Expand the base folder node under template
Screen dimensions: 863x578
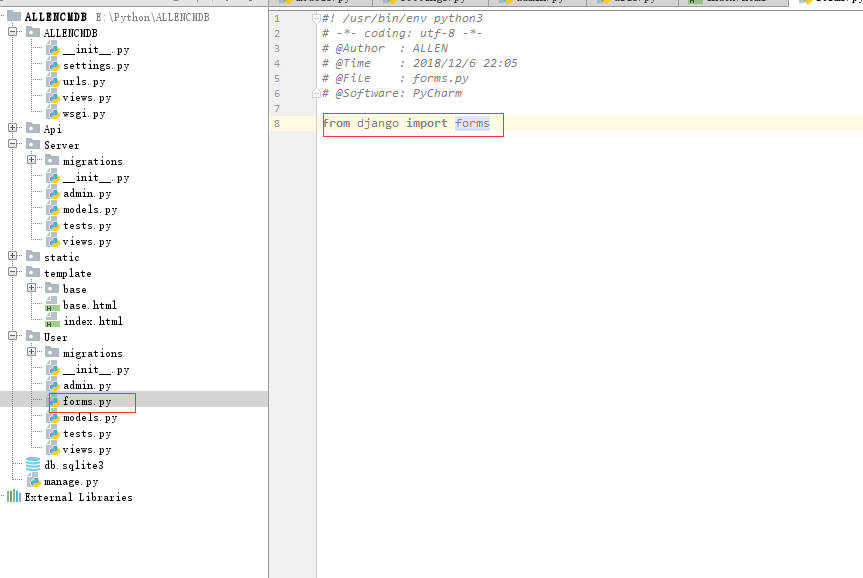pyautogui.click(x=31, y=287)
